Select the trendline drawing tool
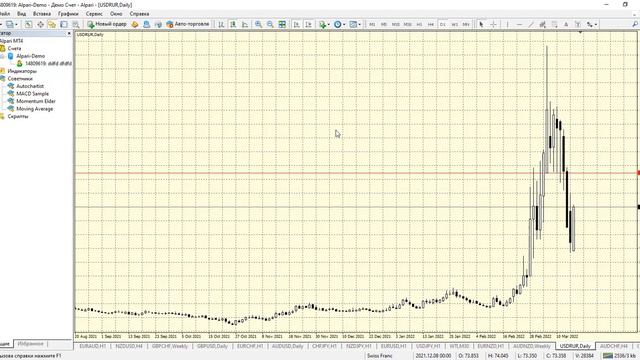Viewport: 640px width, 360px height. click(x=531, y=24)
